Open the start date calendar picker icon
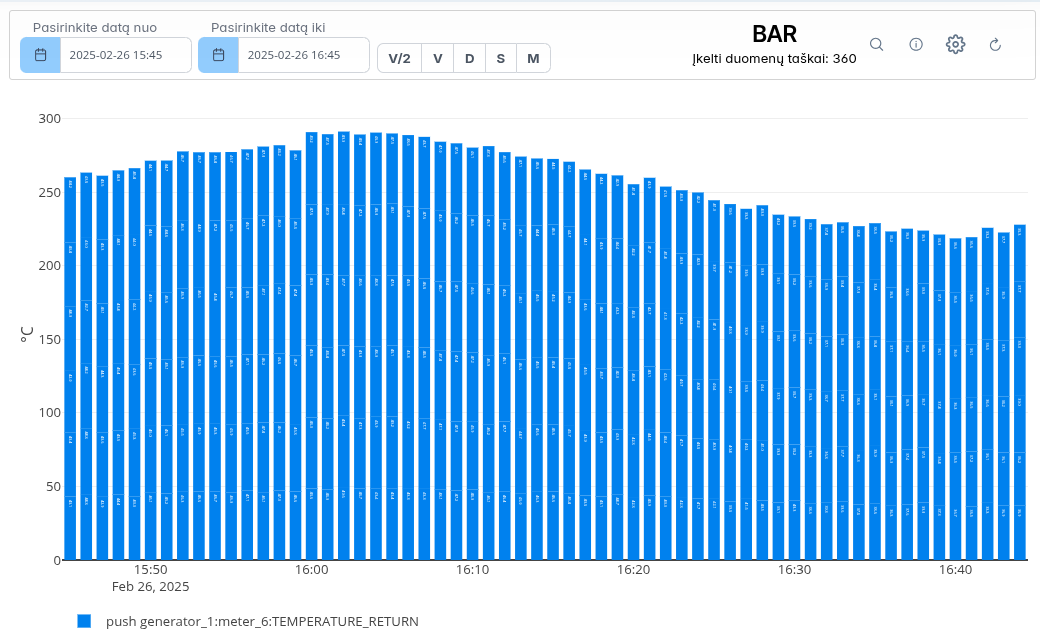The height and width of the screenshot is (635, 1040). [41, 55]
